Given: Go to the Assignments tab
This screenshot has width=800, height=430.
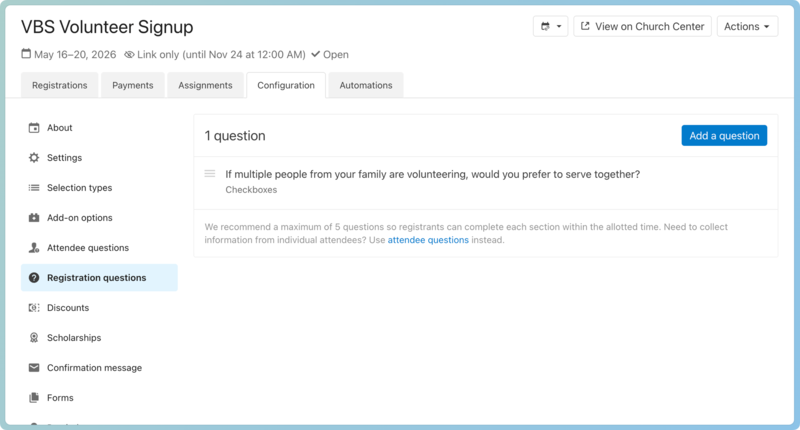Looking at the screenshot, I should tap(205, 86).
